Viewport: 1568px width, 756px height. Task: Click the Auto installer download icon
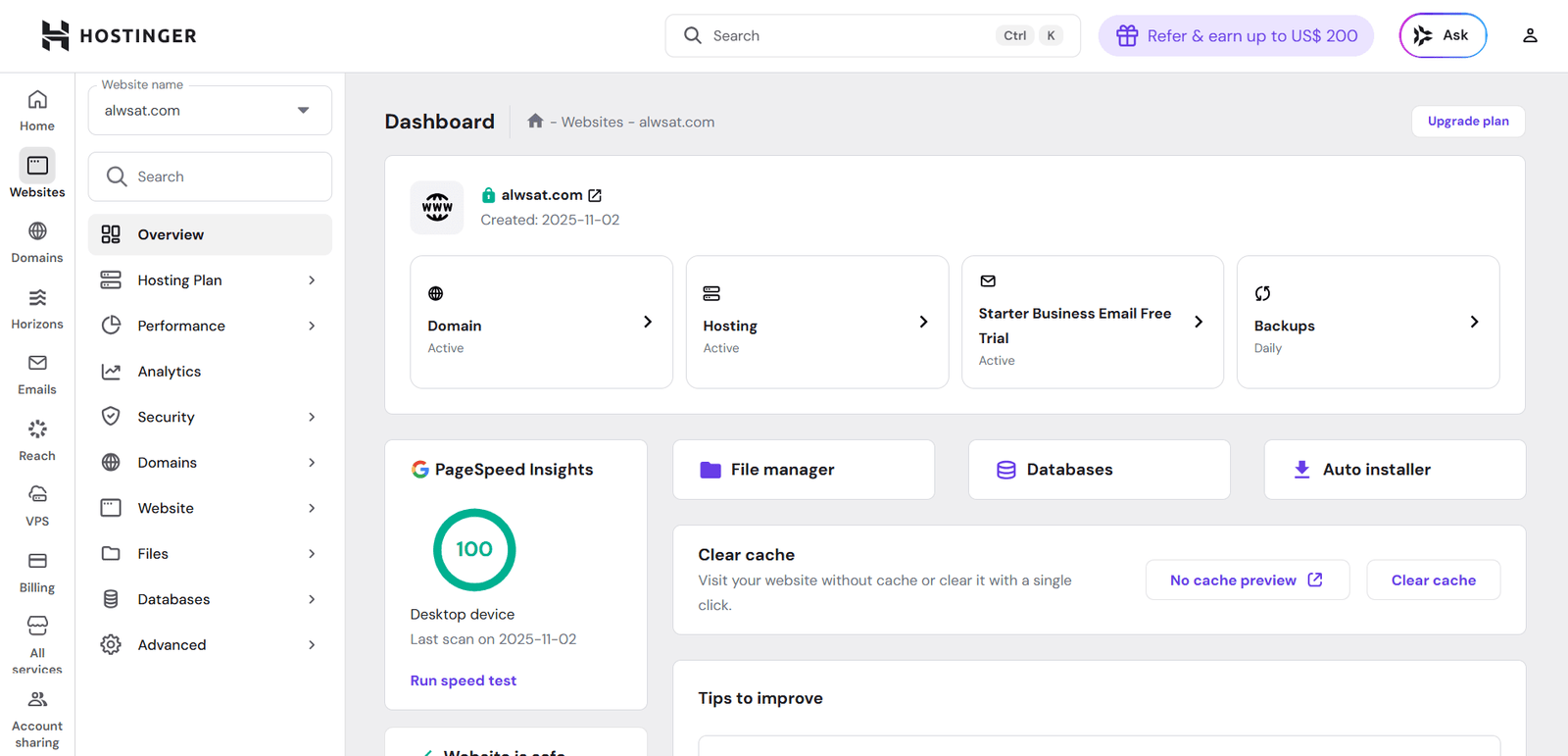pos(1301,470)
